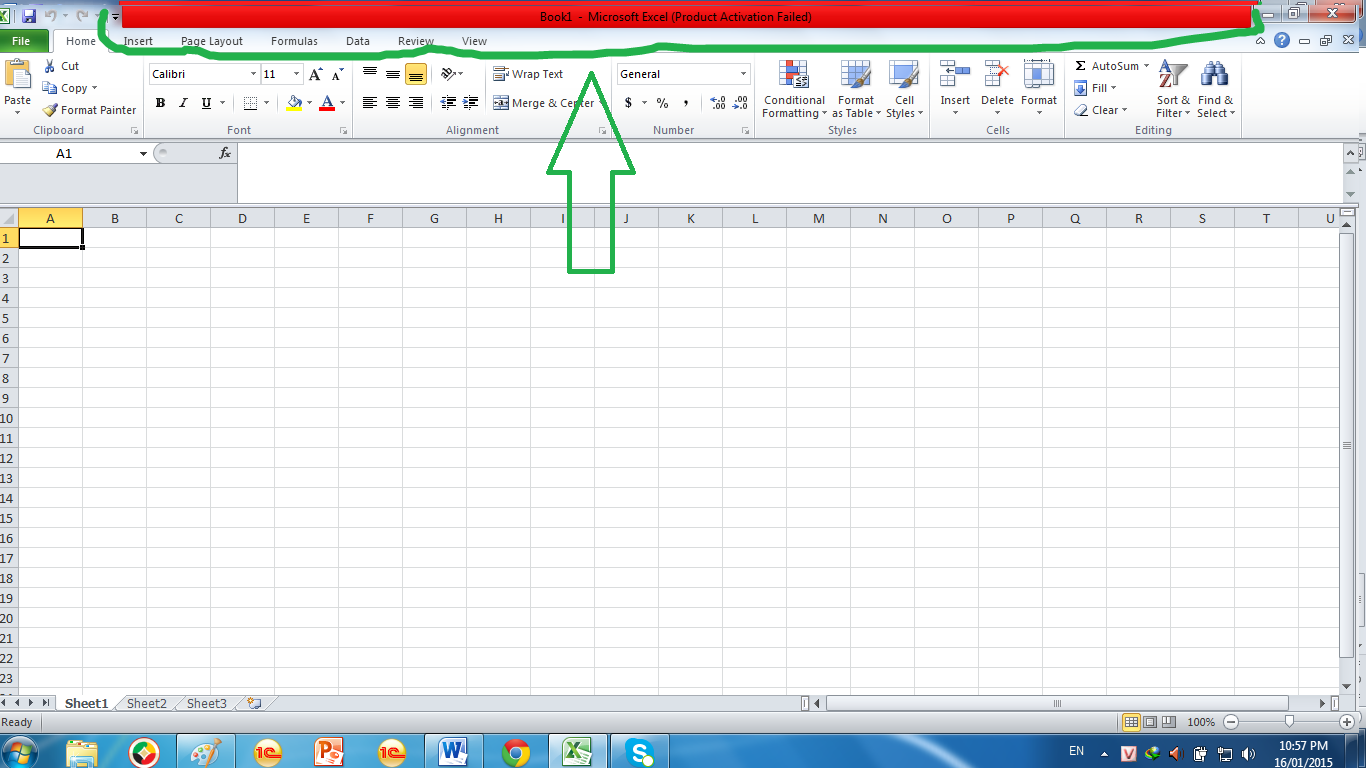
Task: Click the Format as Table icon
Action: (x=855, y=76)
